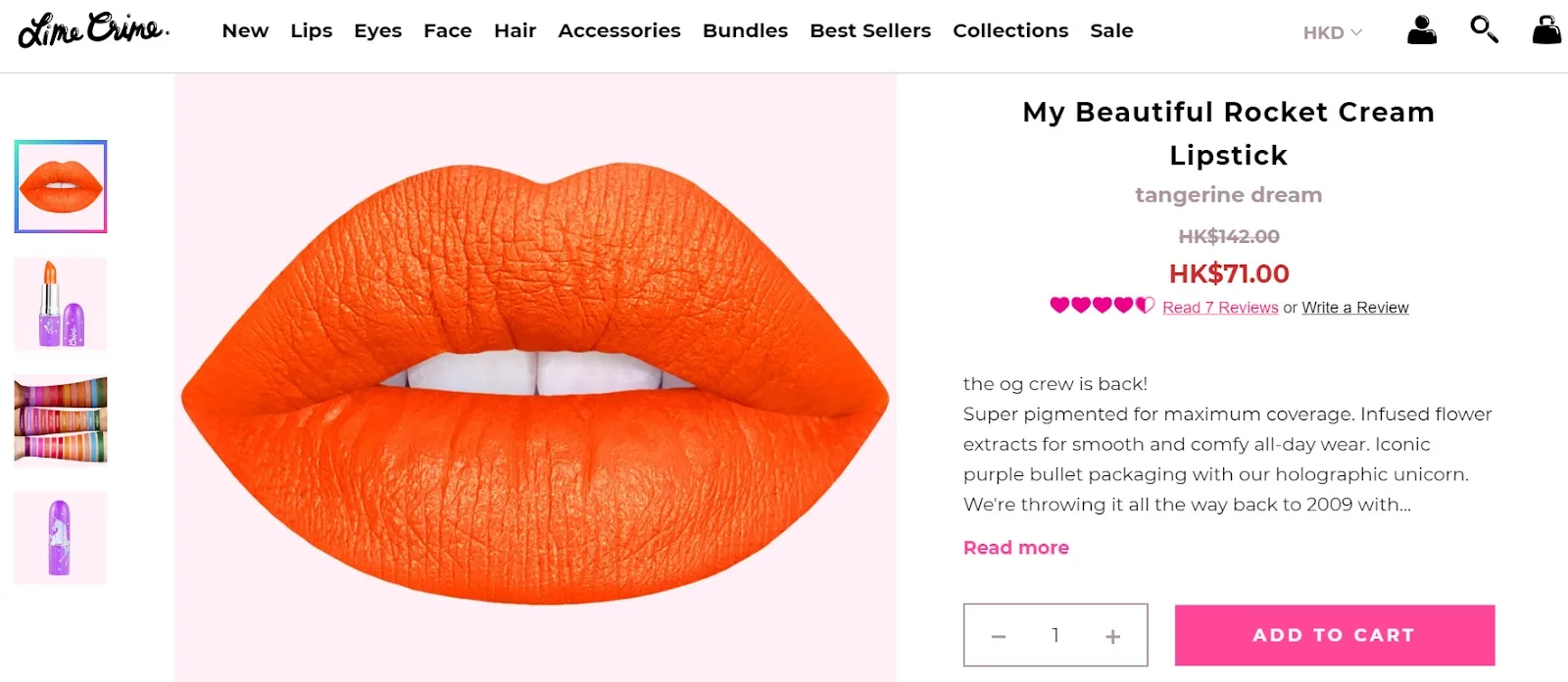The width and height of the screenshot is (1568, 682).
Task: Open the Eyes menu
Action: (377, 30)
